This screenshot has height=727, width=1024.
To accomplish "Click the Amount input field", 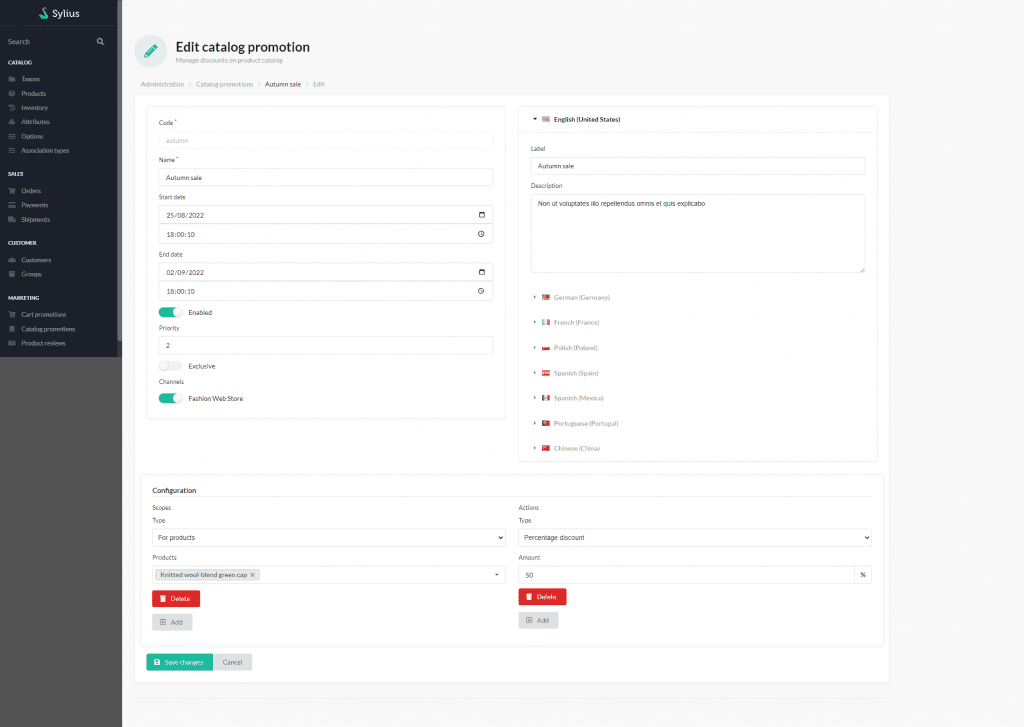I will pos(686,575).
